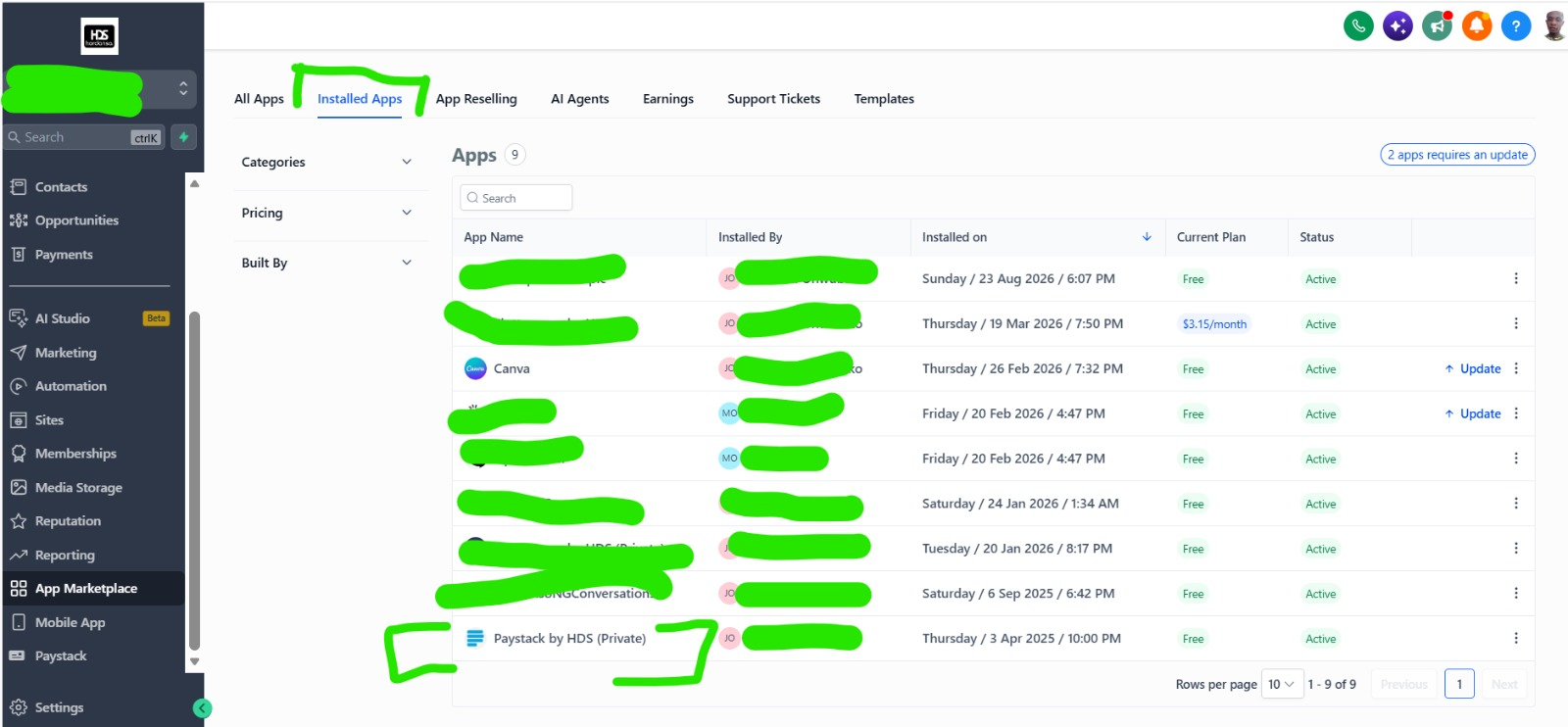The image size is (1568, 727).
Task: Click Update on the Friday 4:47 PM row
Action: [x=1472, y=413]
